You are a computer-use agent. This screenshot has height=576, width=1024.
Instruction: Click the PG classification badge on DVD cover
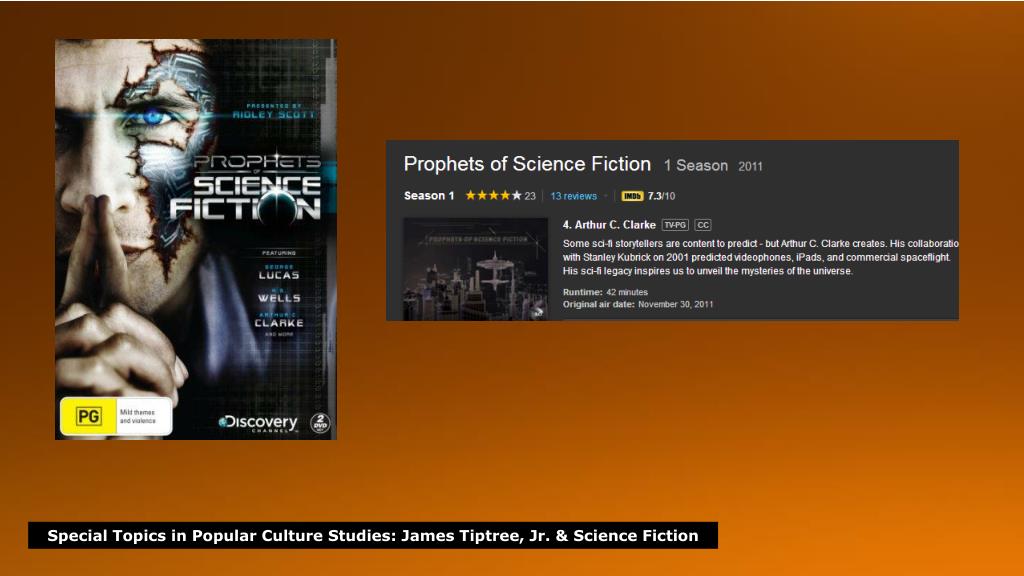pyautogui.click(x=89, y=417)
